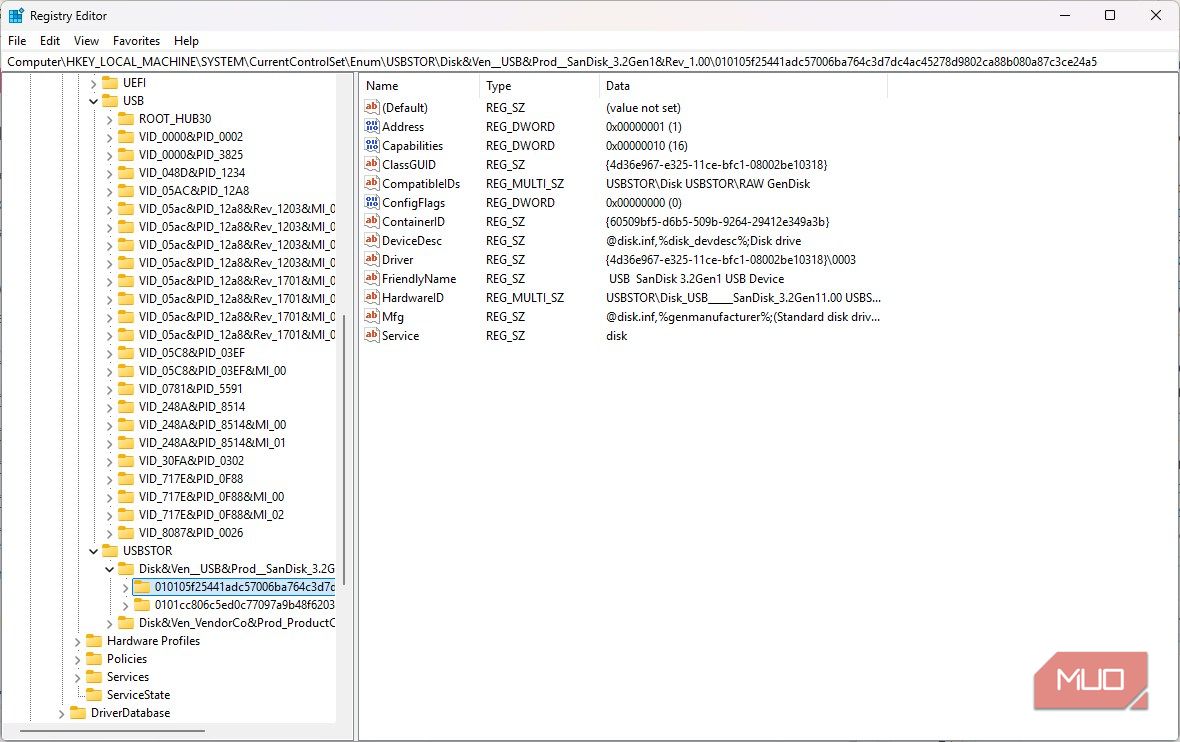This screenshot has height=742, width=1180.
Task: Open the View menu
Action: pyautogui.click(x=86, y=41)
